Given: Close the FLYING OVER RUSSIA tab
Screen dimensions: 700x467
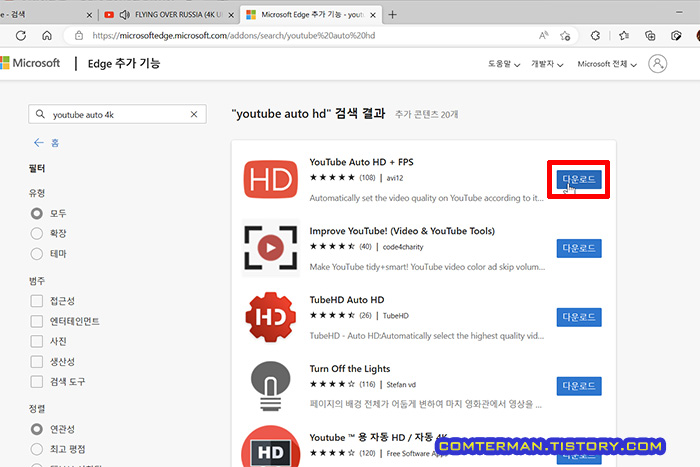Looking at the screenshot, I should click(231, 15).
